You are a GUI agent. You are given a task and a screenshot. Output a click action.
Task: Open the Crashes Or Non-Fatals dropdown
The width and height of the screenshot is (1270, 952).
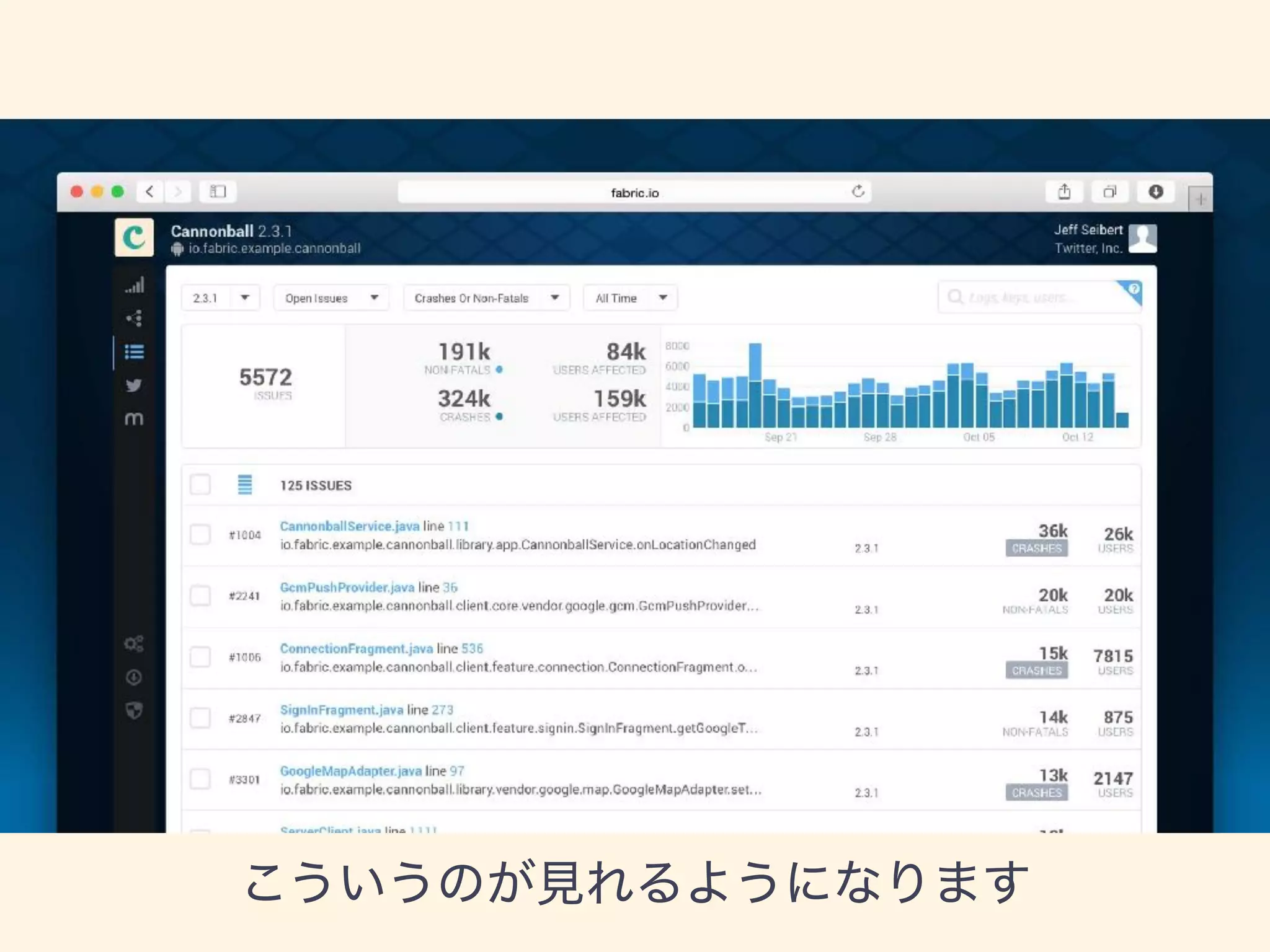coord(486,298)
